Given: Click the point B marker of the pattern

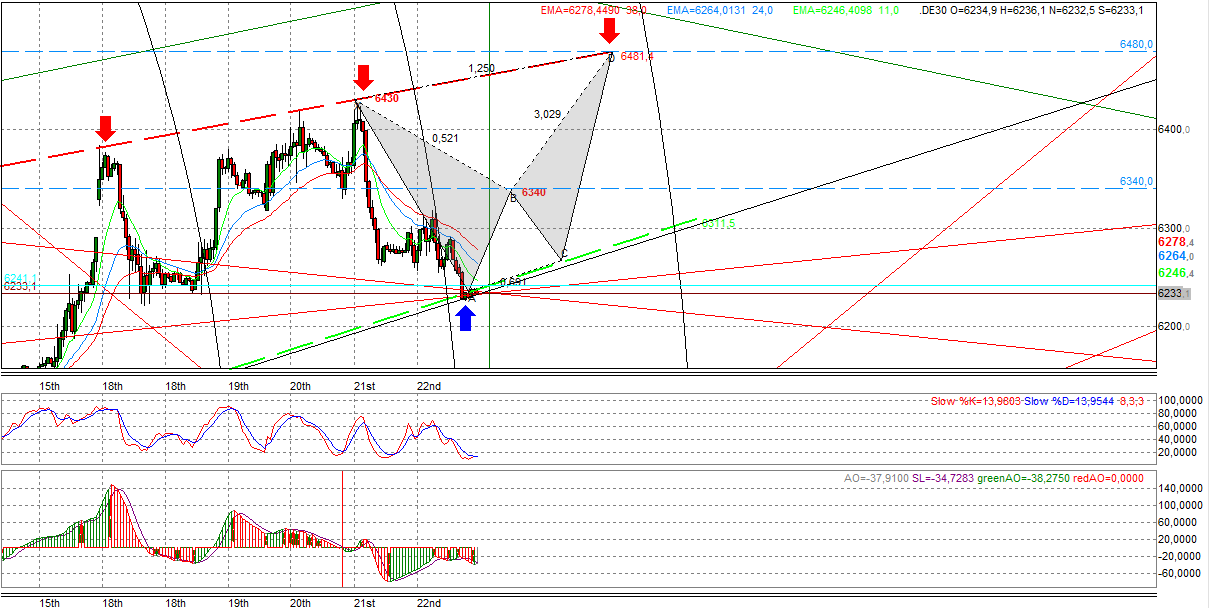Looking at the screenshot, I should 514,197.
